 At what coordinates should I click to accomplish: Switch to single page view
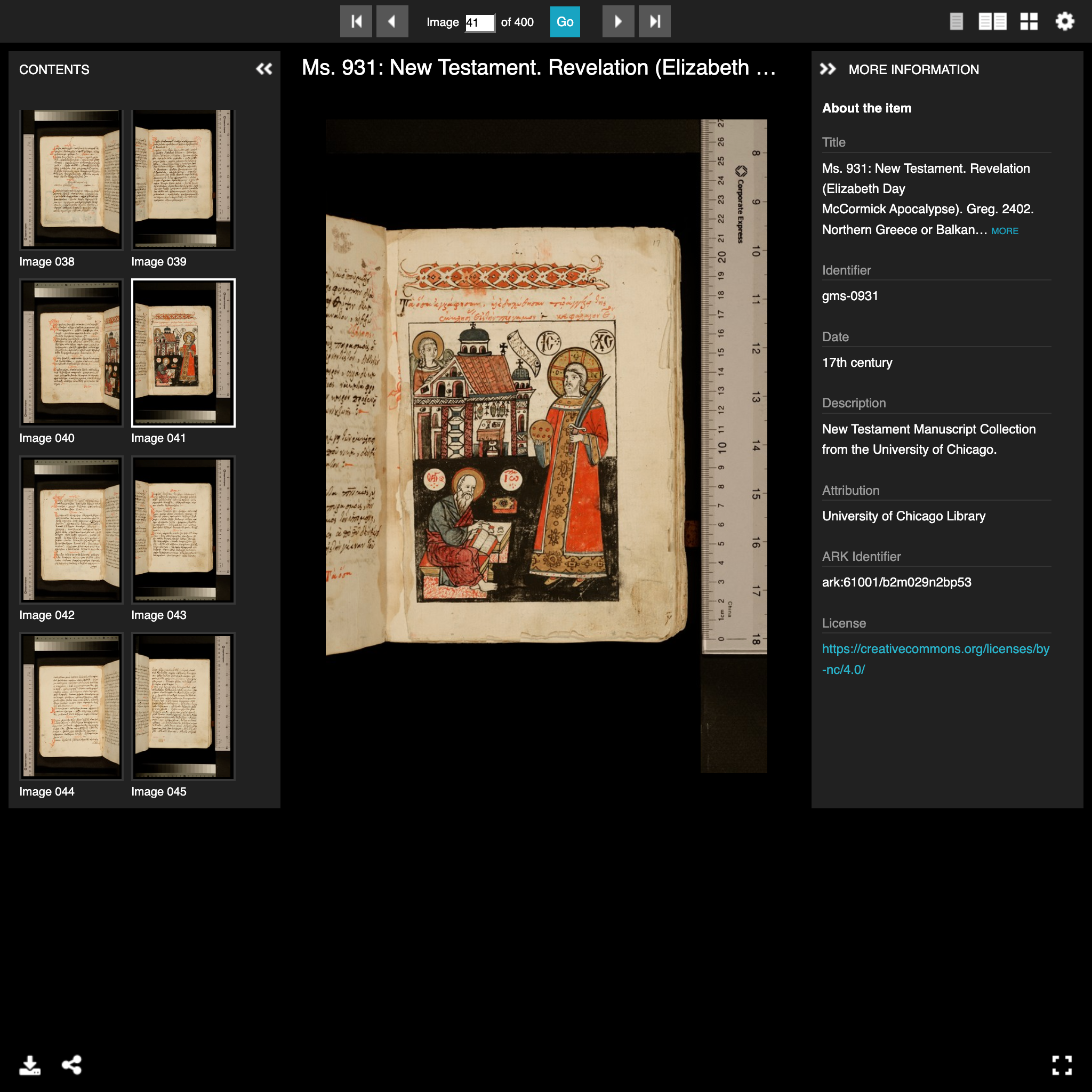click(957, 21)
